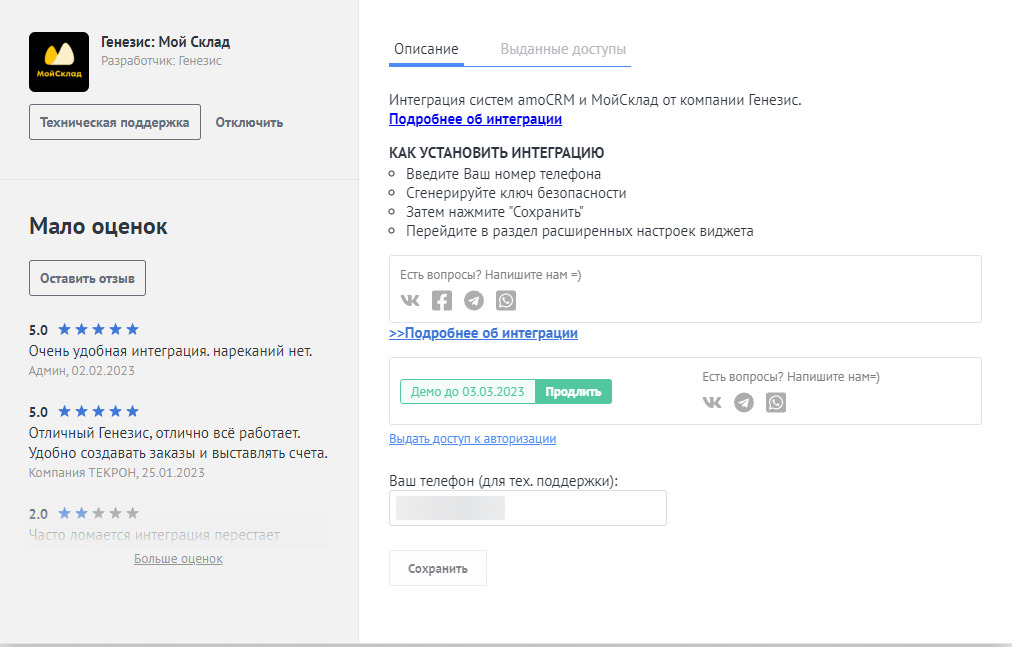The width and height of the screenshot is (1012, 647).
Task: Open the Выданные доступы tab
Action: [563, 49]
